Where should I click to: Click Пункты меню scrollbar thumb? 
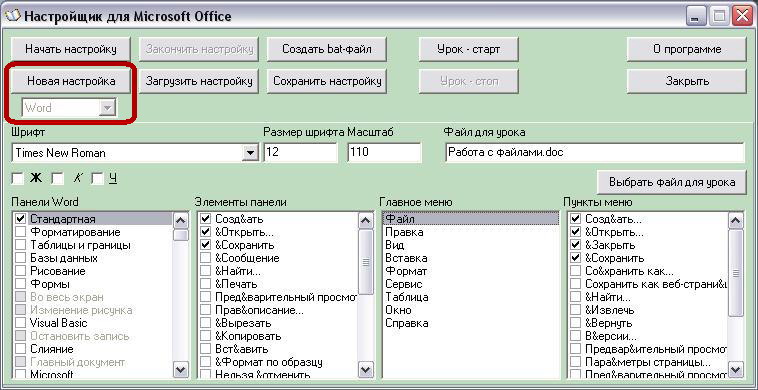point(736,273)
